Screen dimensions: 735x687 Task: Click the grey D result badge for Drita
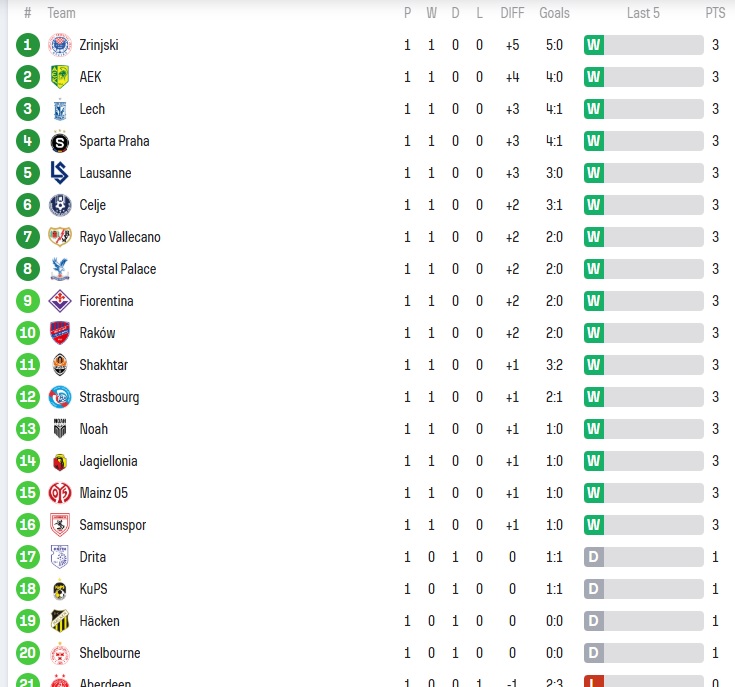tap(593, 557)
